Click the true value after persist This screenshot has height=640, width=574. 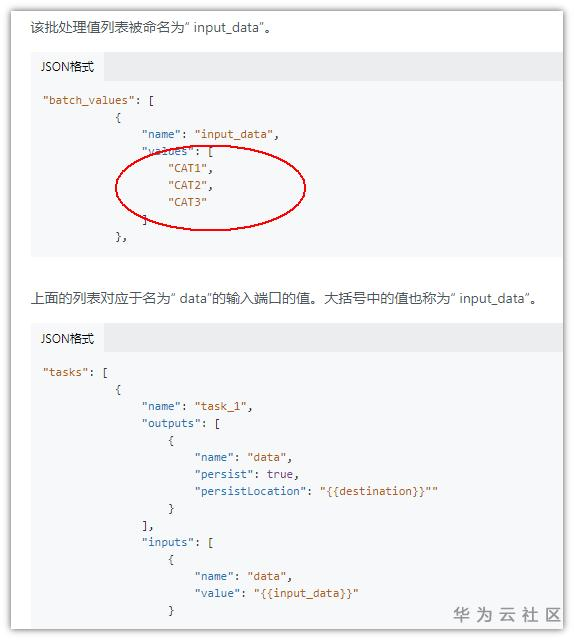(x=280, y=474)
